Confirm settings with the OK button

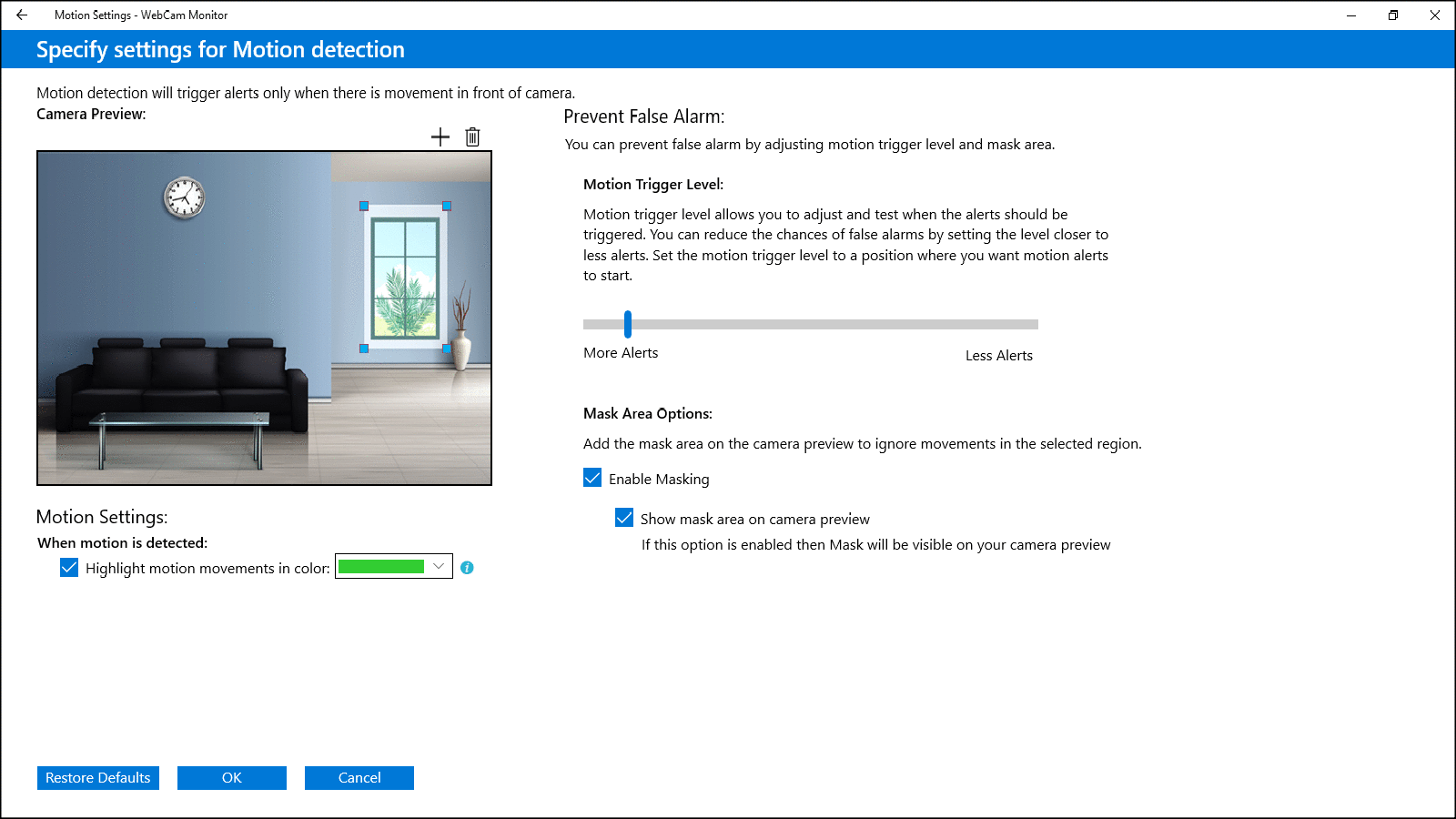232,778
